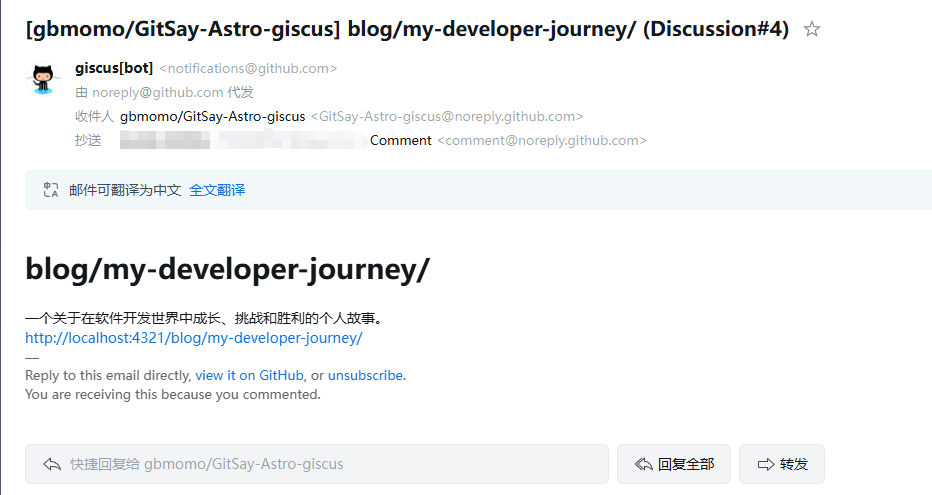Click the GitSay-Astro-giscus@noreply.github.com recipient address

point(447,117)
